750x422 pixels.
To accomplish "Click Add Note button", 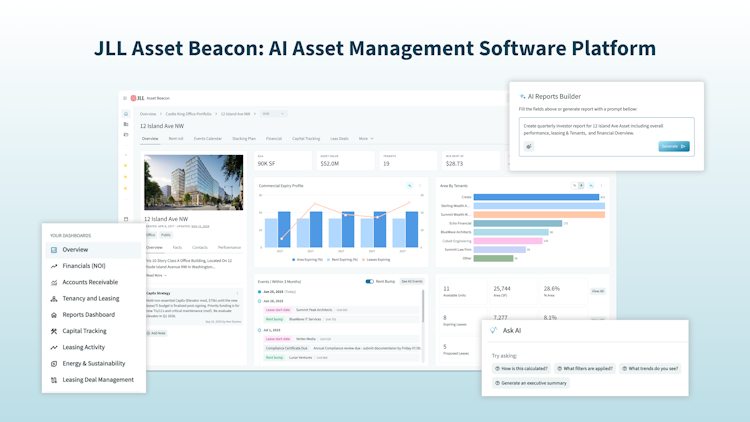I will click(156, 333).
